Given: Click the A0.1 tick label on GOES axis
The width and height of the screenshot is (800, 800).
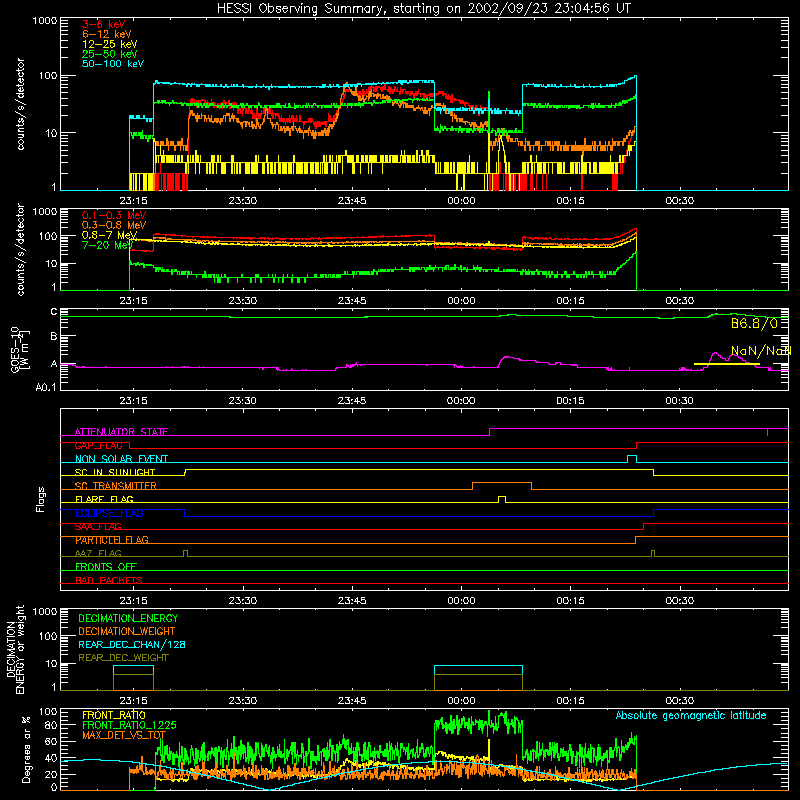Looking at the screenshot, I should pyautogui.click(x=46, y=388).
